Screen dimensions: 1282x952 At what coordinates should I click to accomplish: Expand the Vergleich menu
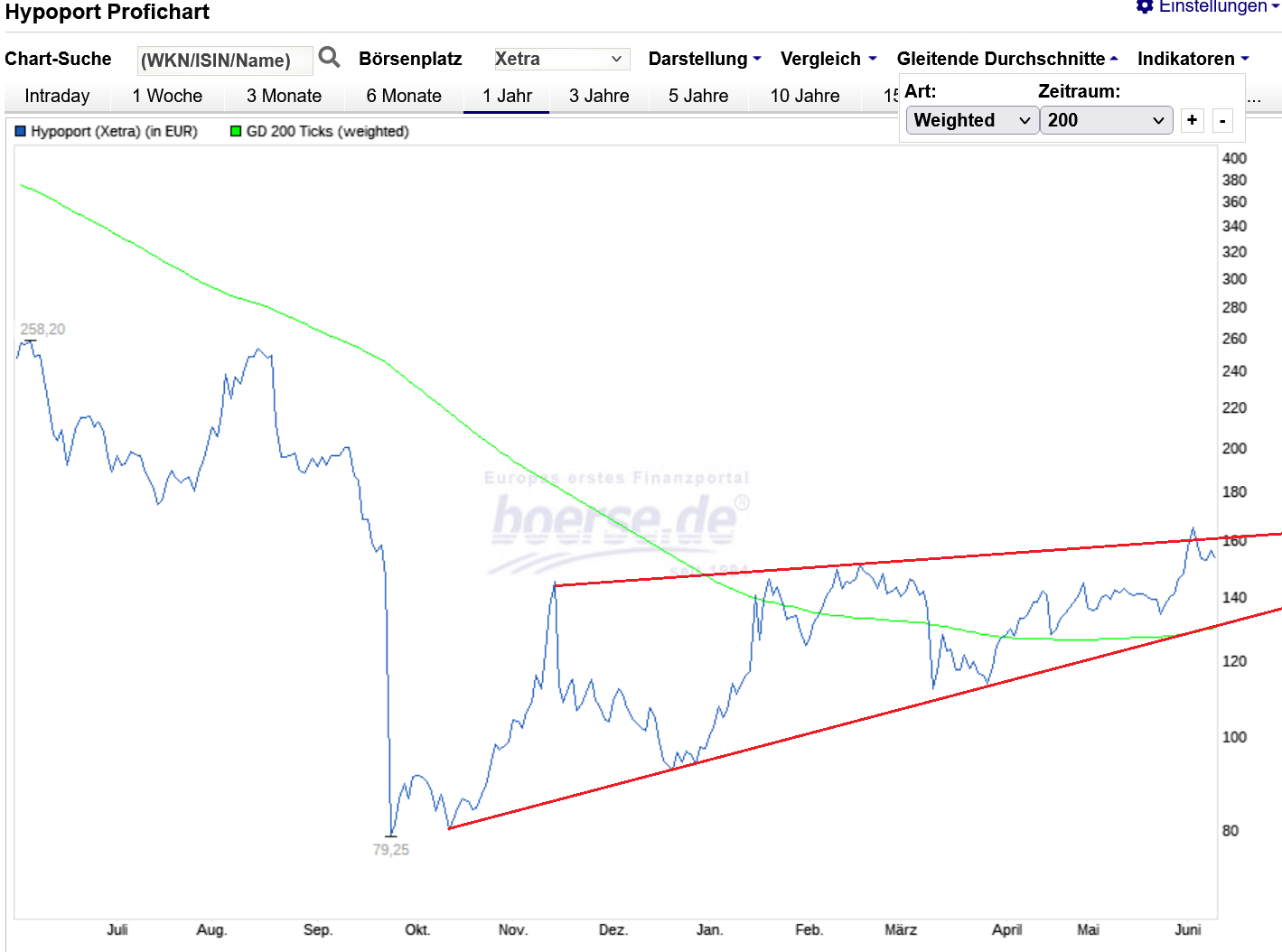[828, 59]
